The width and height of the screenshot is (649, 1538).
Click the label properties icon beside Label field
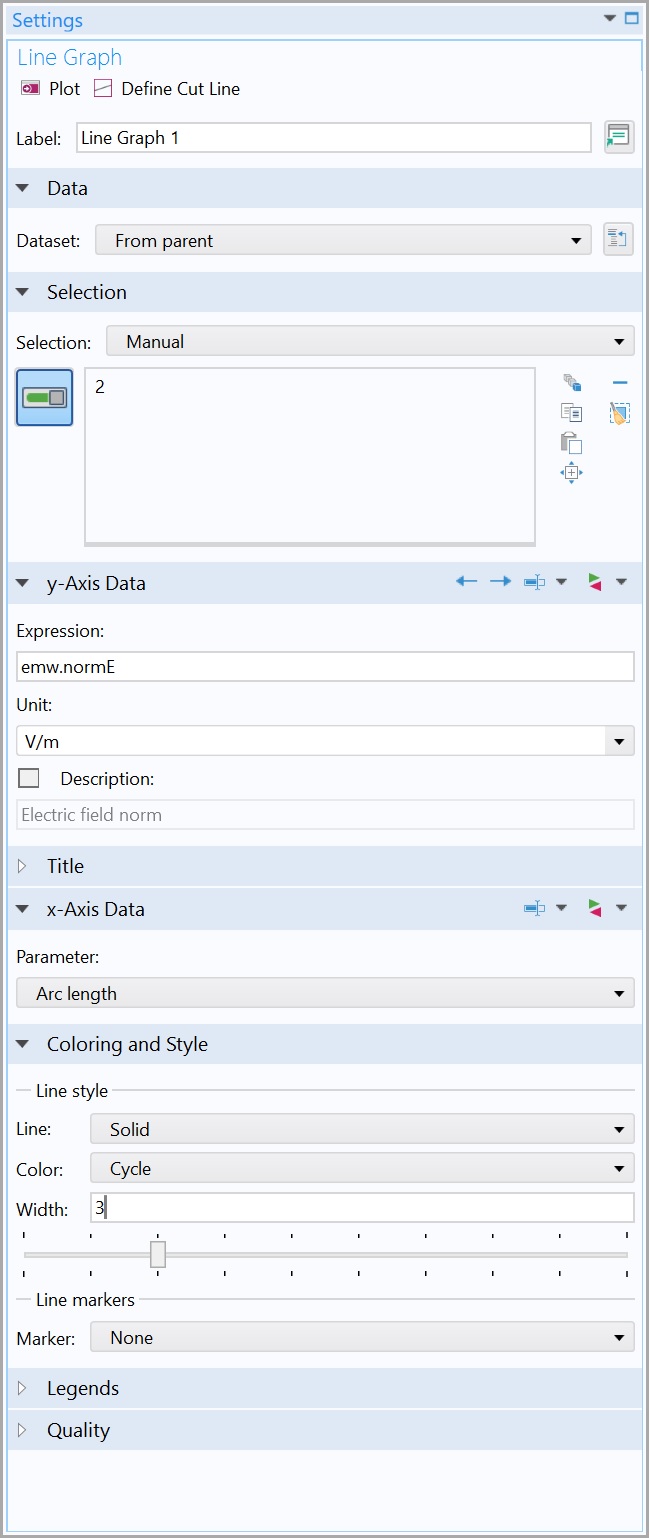click(619, 137)
